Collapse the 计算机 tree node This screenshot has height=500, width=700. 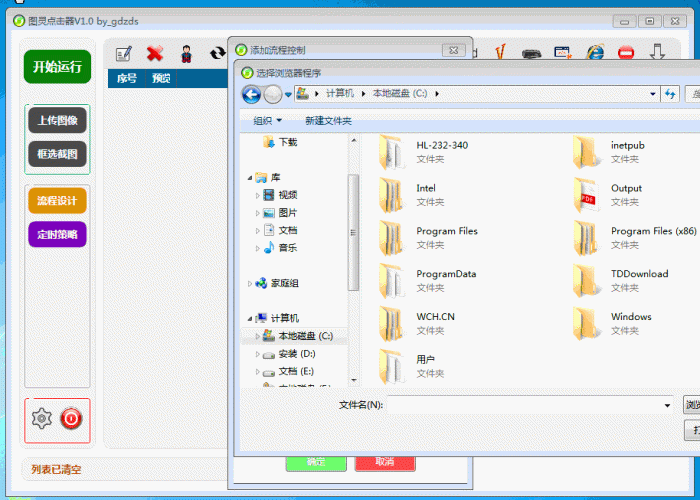[250, 319]
